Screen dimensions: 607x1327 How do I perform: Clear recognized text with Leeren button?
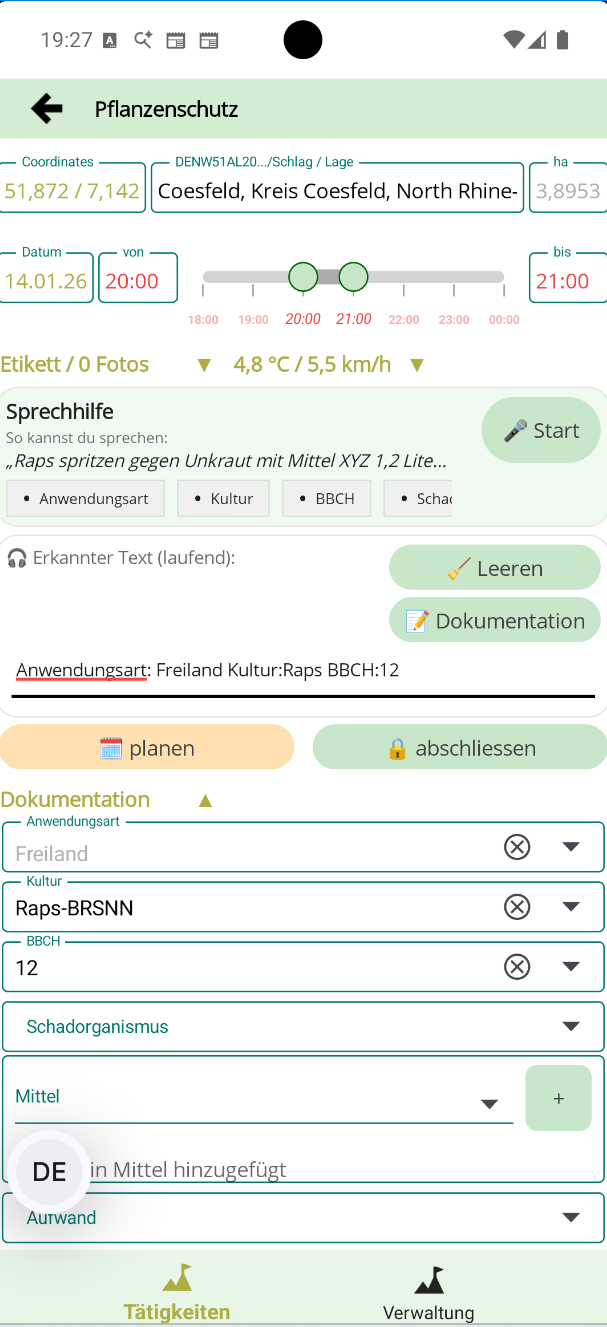[x=494, y=568]
